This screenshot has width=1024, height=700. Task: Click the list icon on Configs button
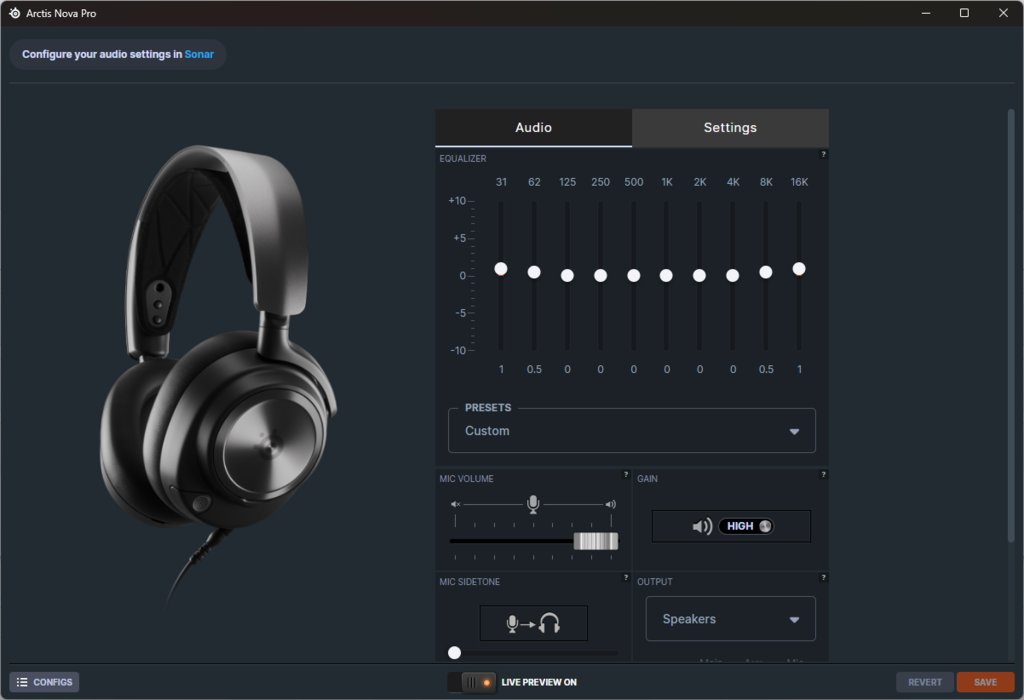point(22,682)
